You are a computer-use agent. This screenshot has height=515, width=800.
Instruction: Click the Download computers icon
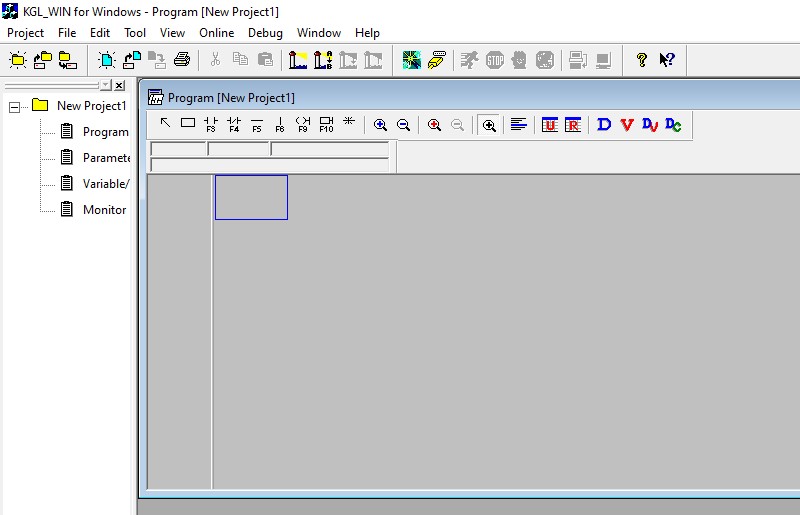(578, 60)
